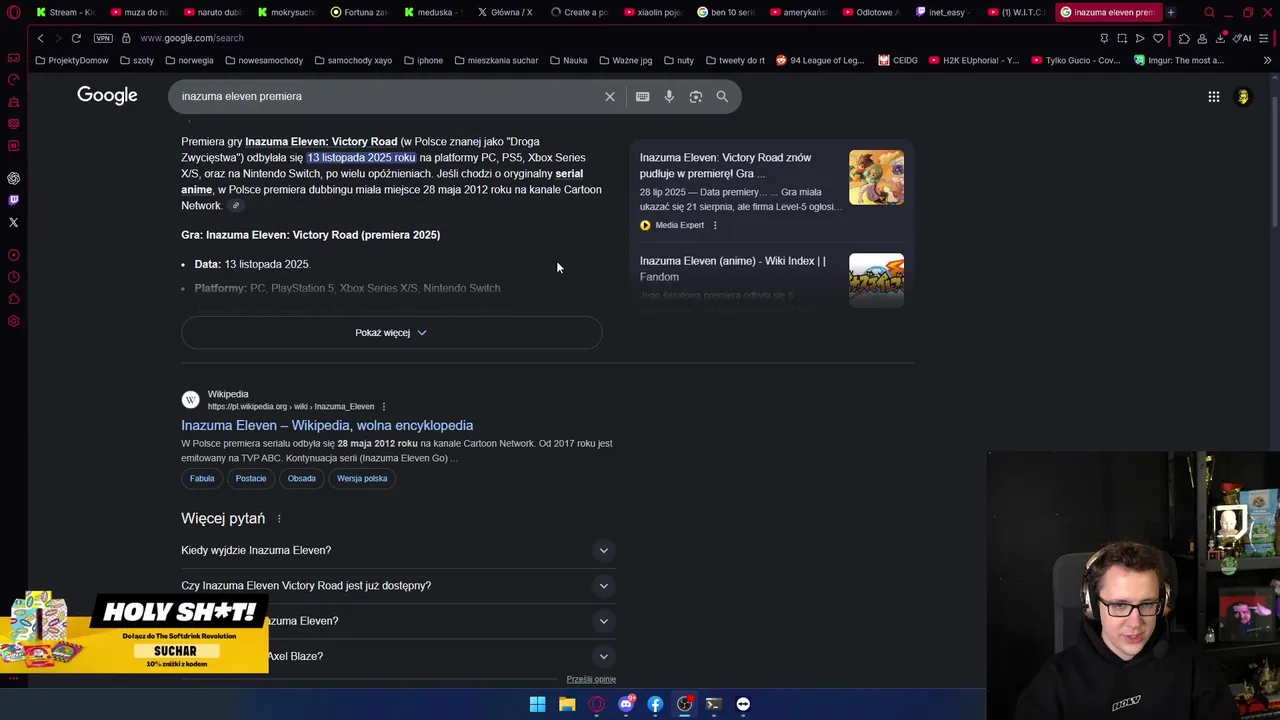Click Fabuła chip under Wikipedia result
Screen dimensions: 1280x720
tap(202, 478)
